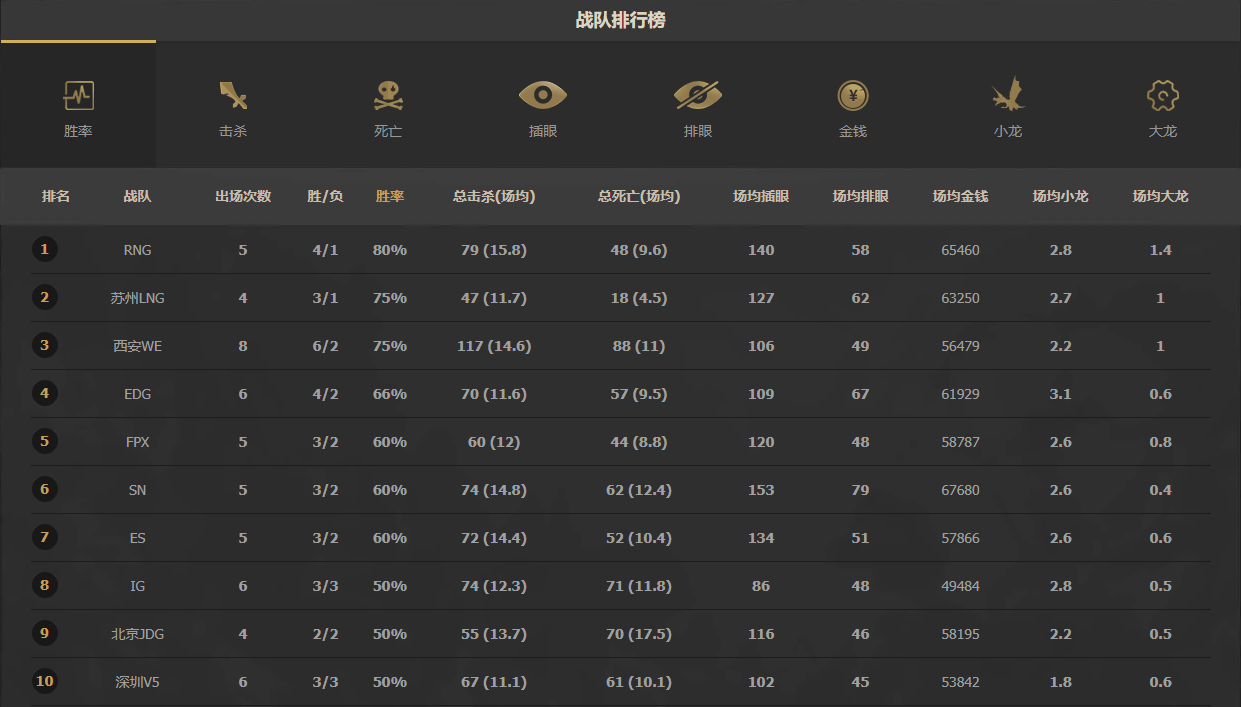Image resolution: width=1241 pixels, height=707 pixels.
Task: Click the 61929 gold value for EDG
Action: pyautogui.click(x=961, y=394)
